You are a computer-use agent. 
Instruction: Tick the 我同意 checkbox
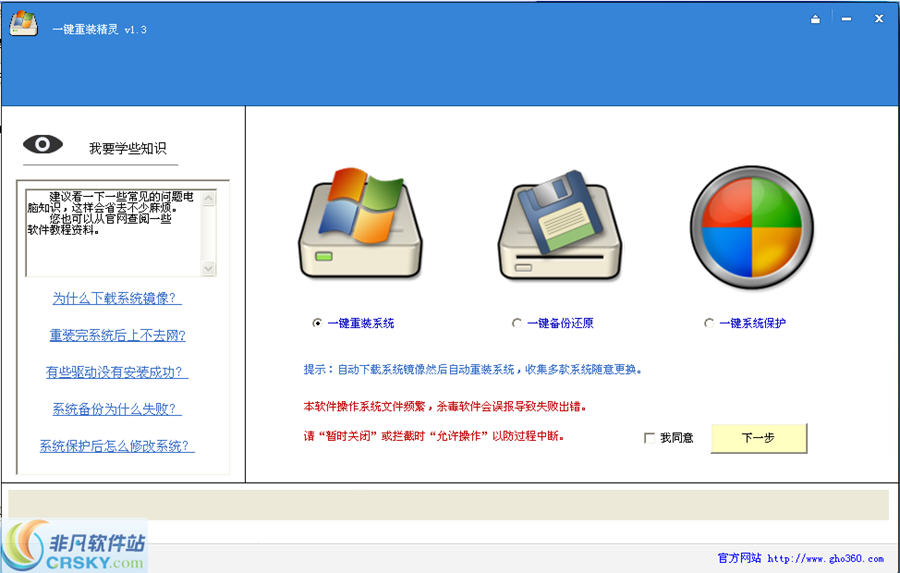[x=649, y=438]
